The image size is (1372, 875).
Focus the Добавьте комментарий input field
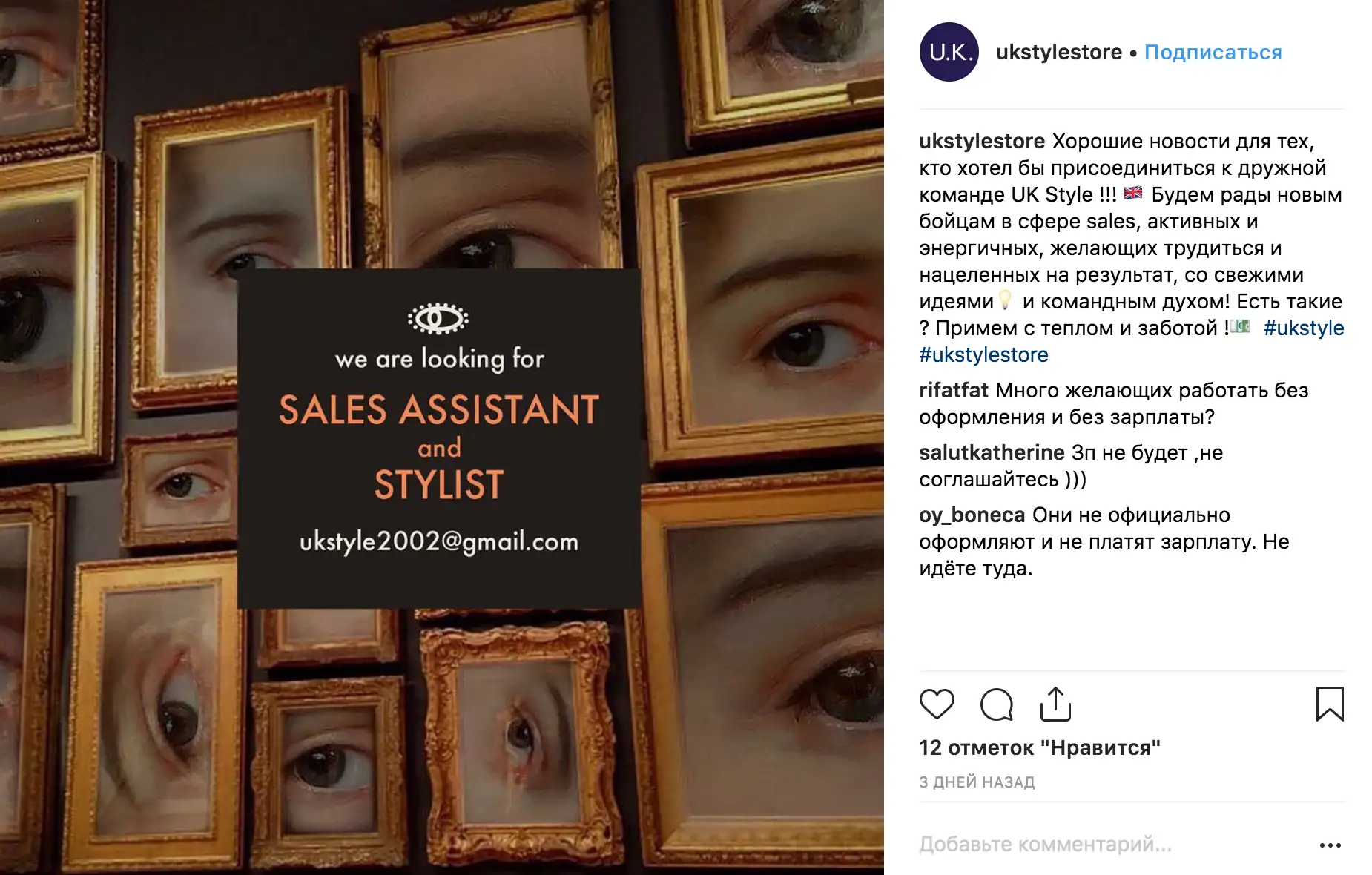pyautogui.click(x=1112, y=845)
